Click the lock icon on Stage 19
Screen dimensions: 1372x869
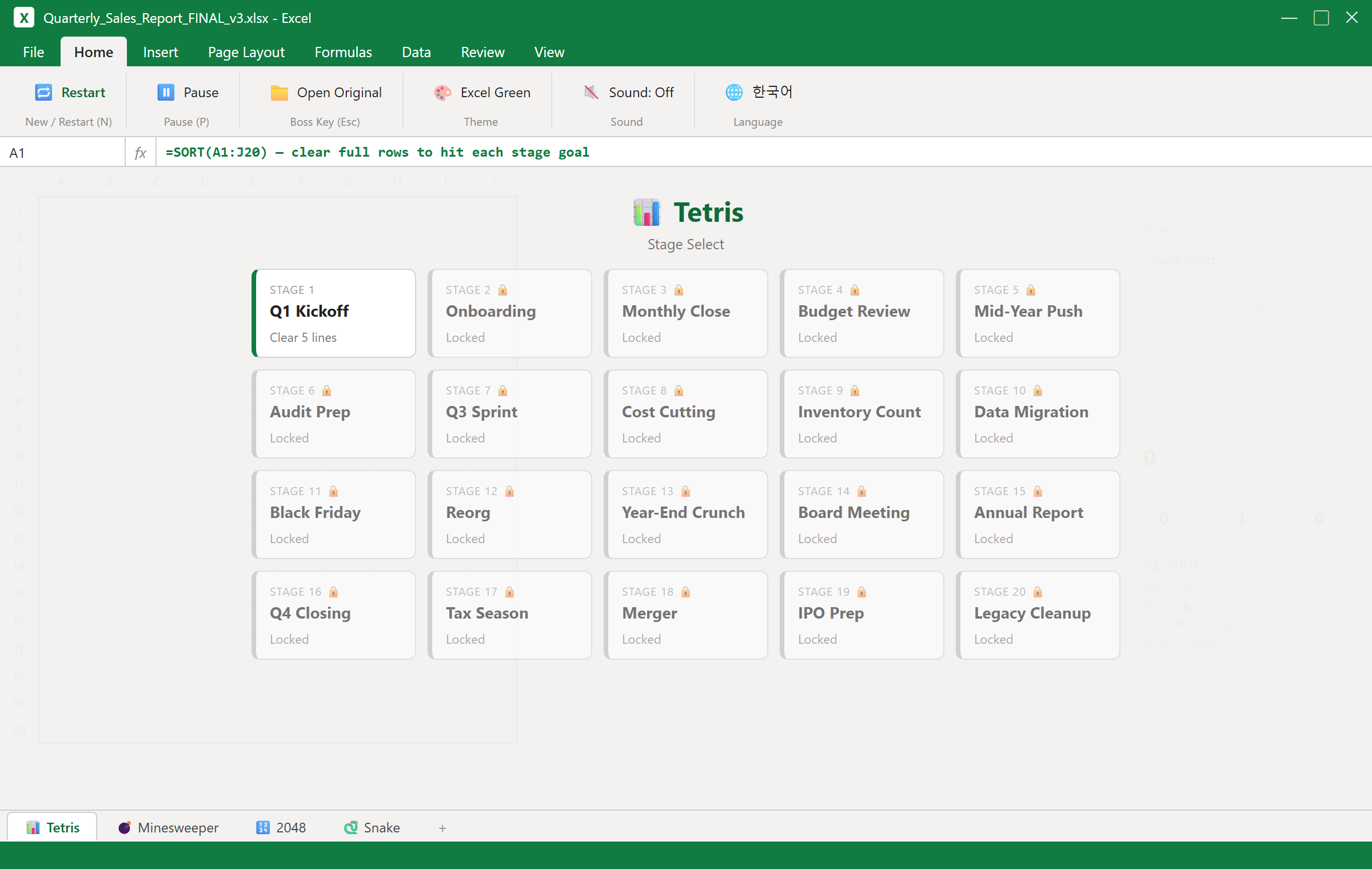[x=862, y=592]
